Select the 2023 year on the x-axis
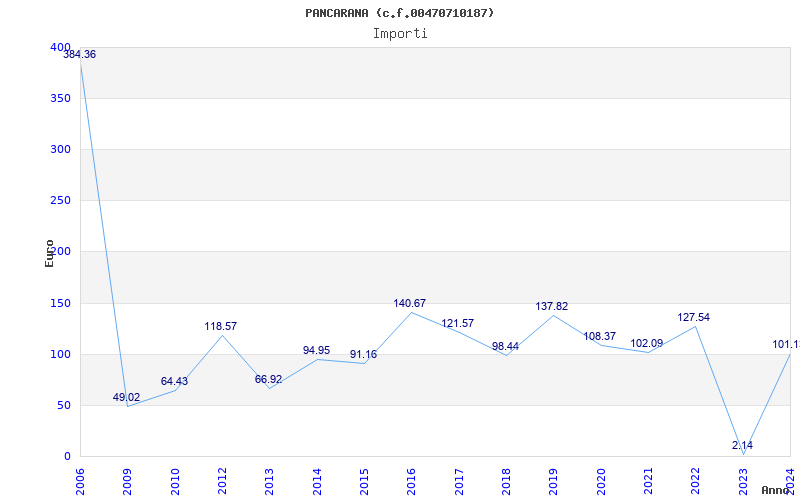Screen dimensions: 800x500 pyautogui.click(x=743, y=480)
